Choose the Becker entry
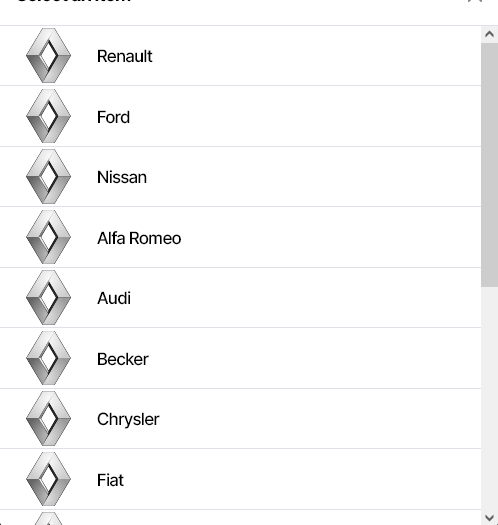Screen dimensions: 498x525 240,358
